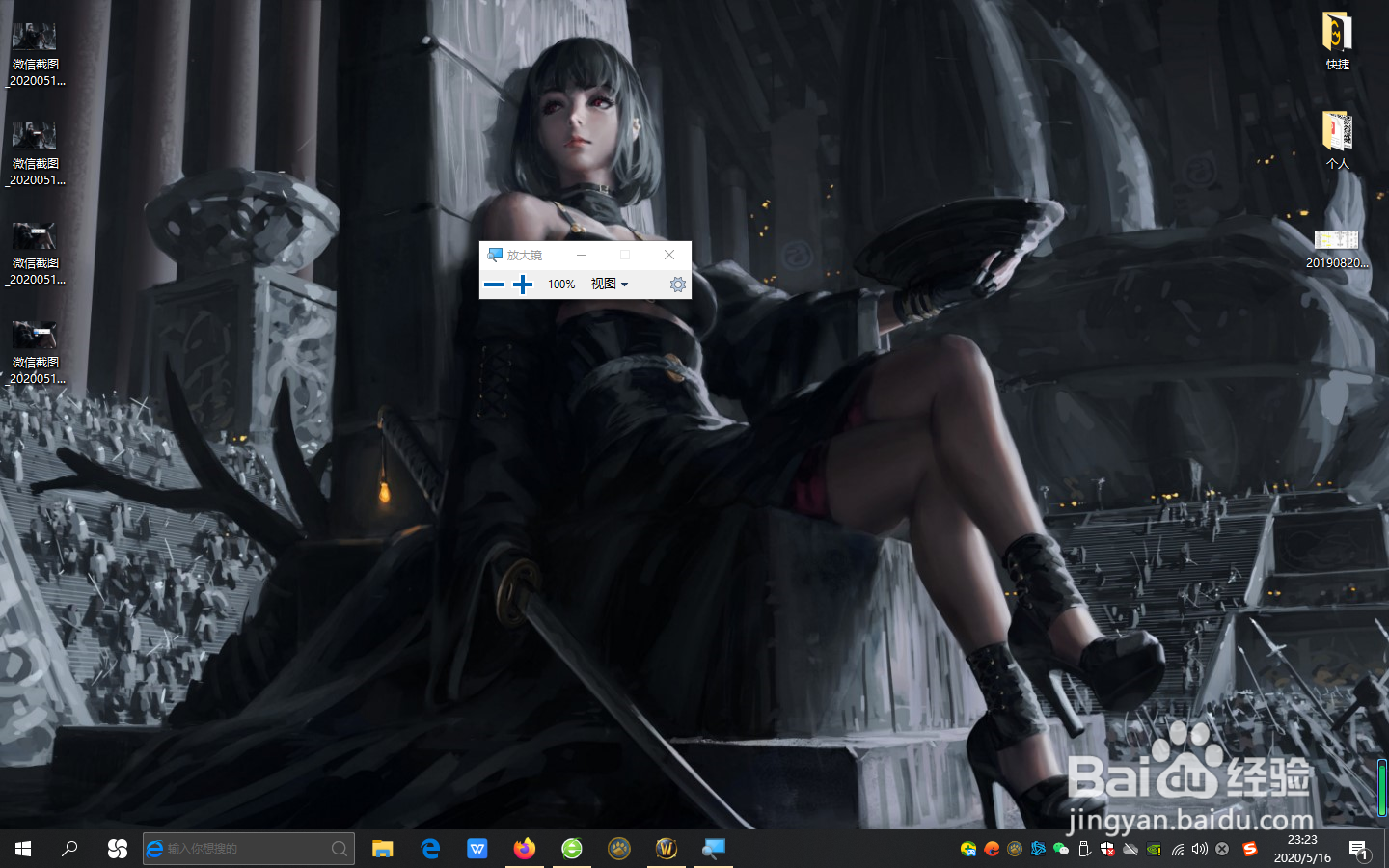The height and width of the screenshot is (868, 1389).
Task: Open the Windows Start menu
Action: [x=23, y=849]
